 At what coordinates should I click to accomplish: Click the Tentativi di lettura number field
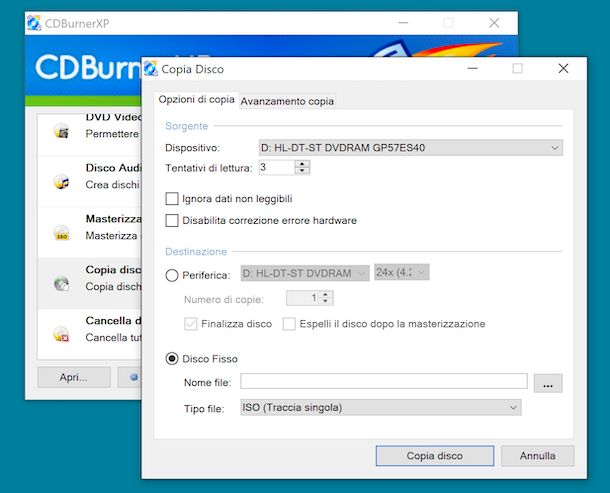(277, 168)
